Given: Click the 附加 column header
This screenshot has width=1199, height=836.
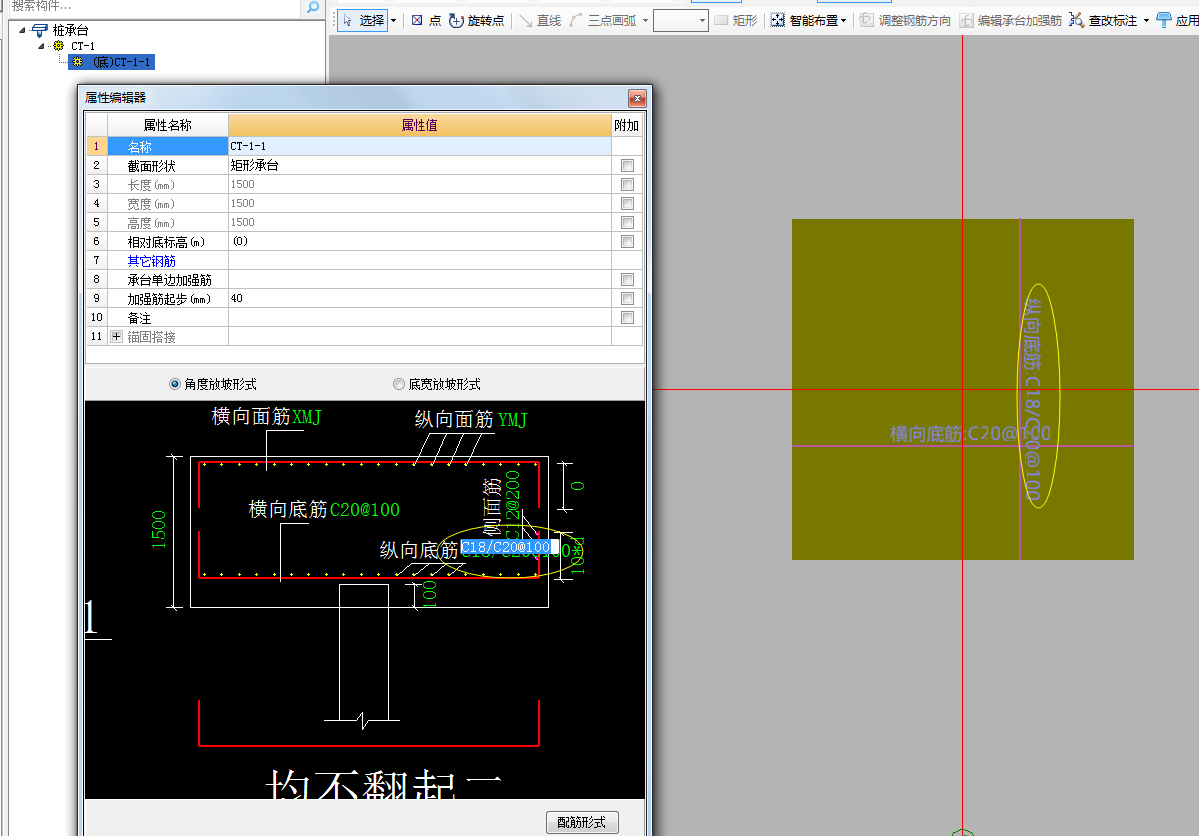Looking at the screenshot, I should pos(626,125).
